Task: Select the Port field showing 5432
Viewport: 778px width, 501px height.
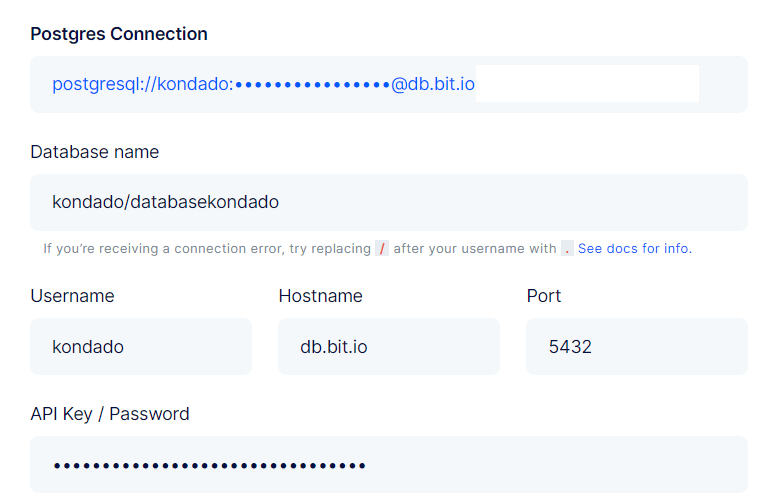Action: [636, 347]
